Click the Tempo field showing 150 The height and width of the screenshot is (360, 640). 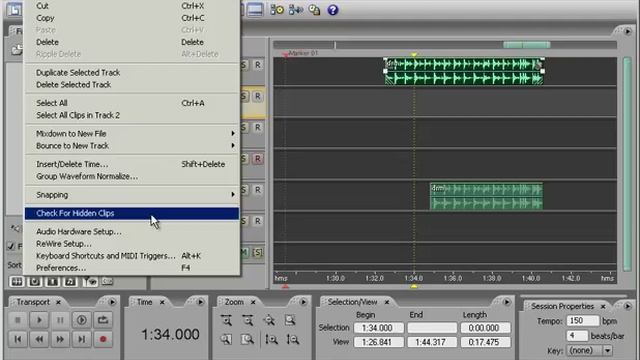coord(583,321)
